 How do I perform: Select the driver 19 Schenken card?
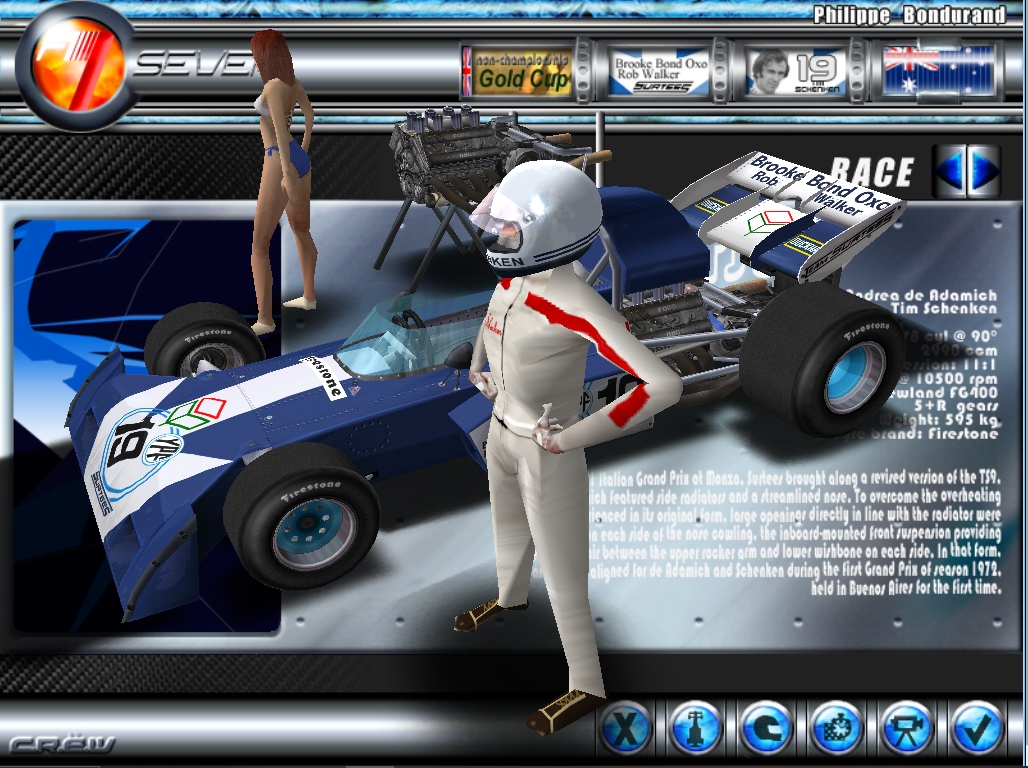pos(796,71)
